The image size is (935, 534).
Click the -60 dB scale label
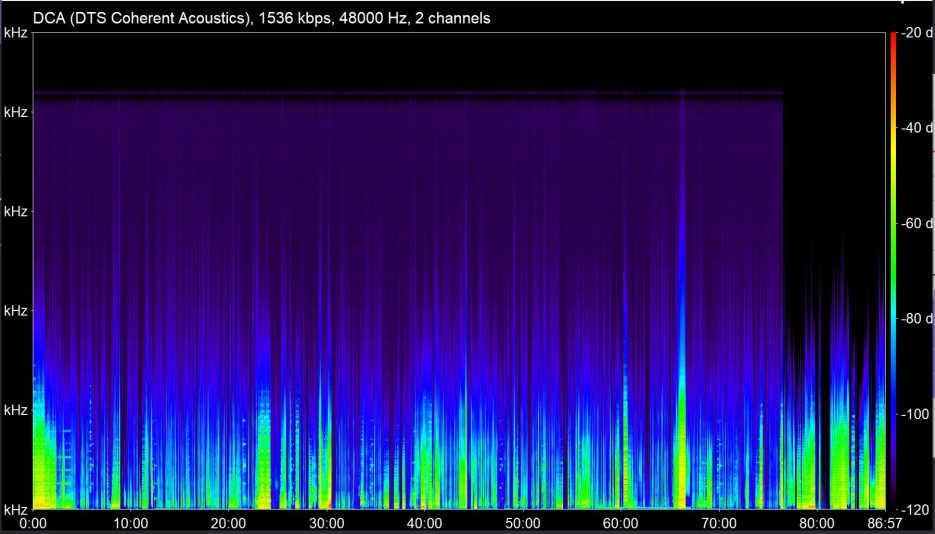coord(917,223)
